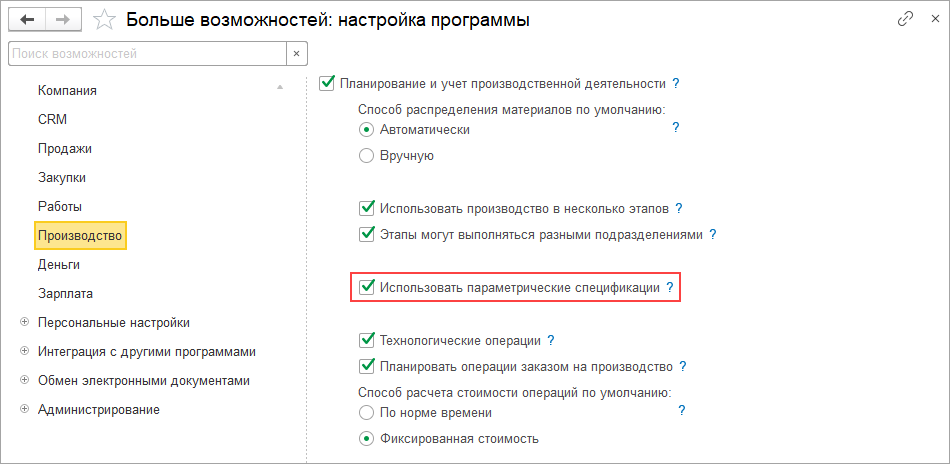950x464 pixels.
Task: Open help for Использовать параметрические спецификации
Action: point(670,287)
